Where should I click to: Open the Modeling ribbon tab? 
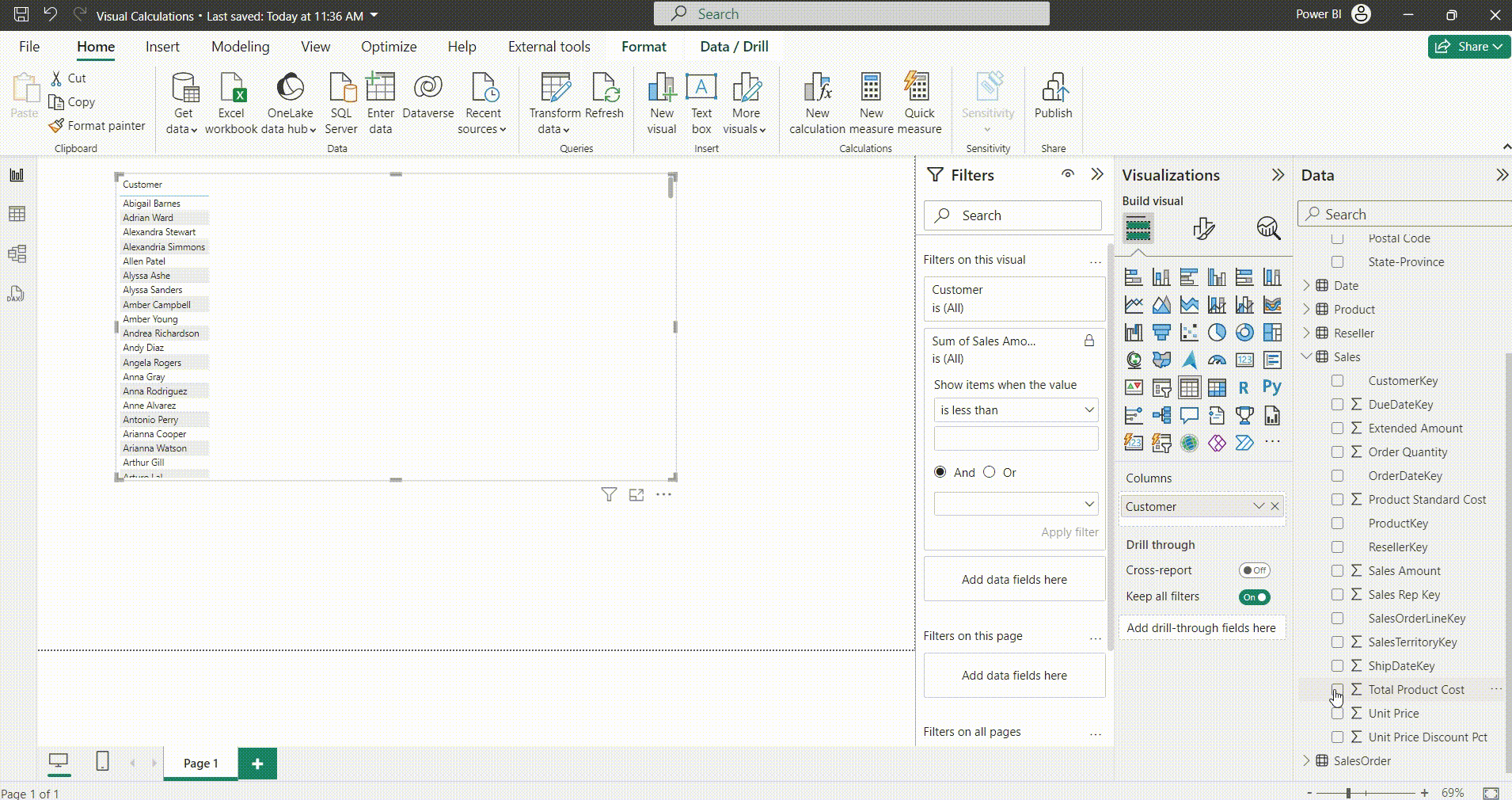point(240,47)
